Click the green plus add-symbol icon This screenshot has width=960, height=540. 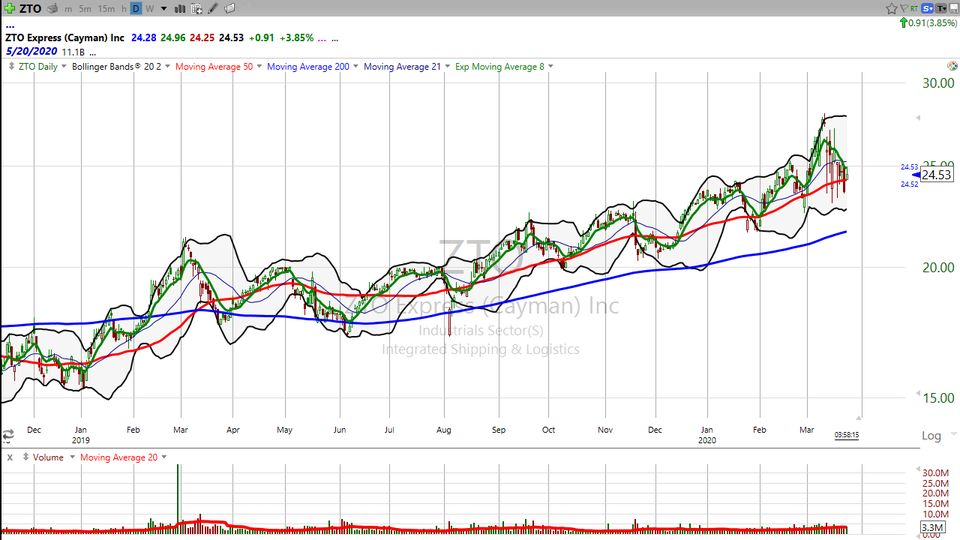coord(9,9)
